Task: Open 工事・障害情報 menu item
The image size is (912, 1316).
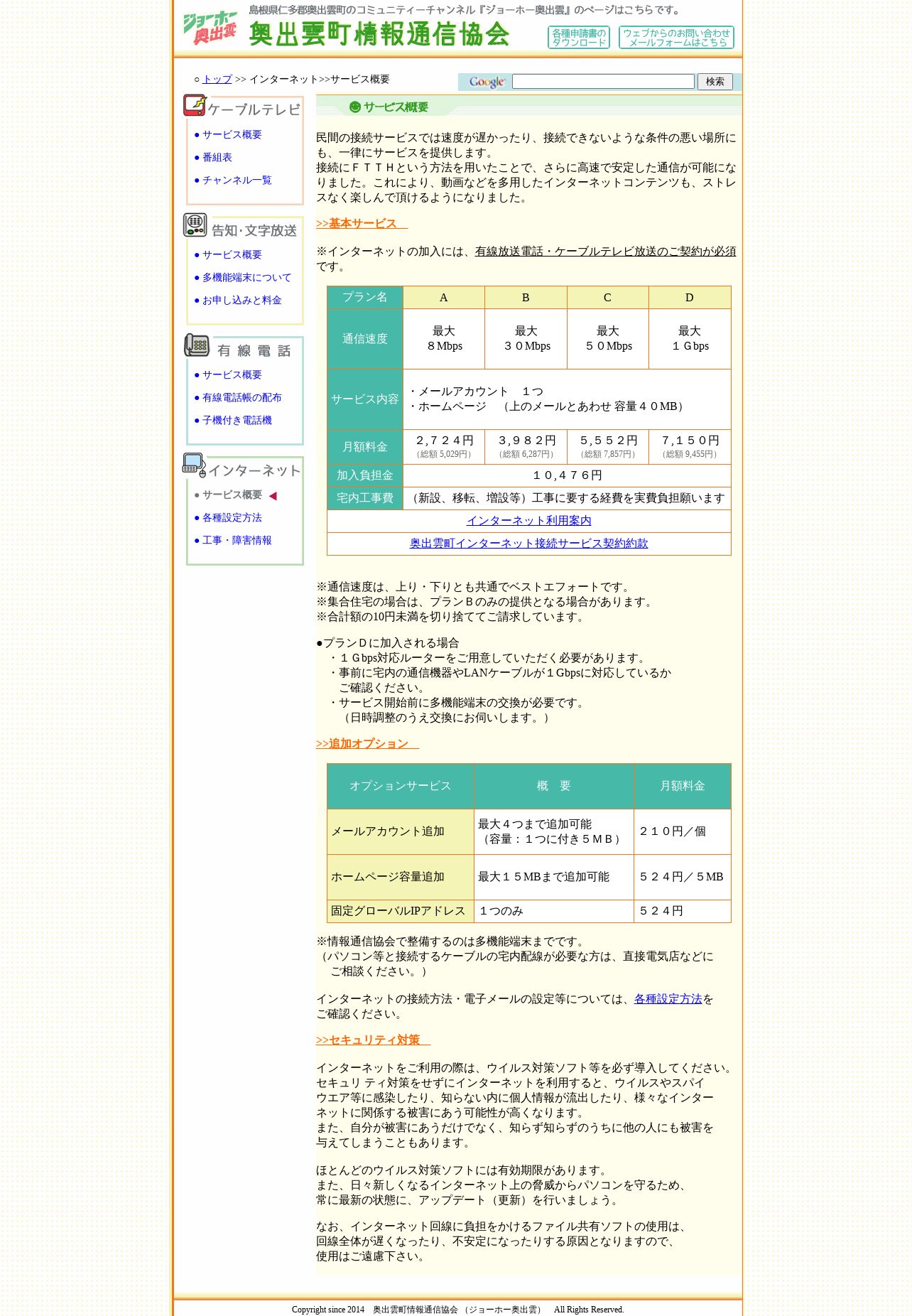Action: (237, 541)
